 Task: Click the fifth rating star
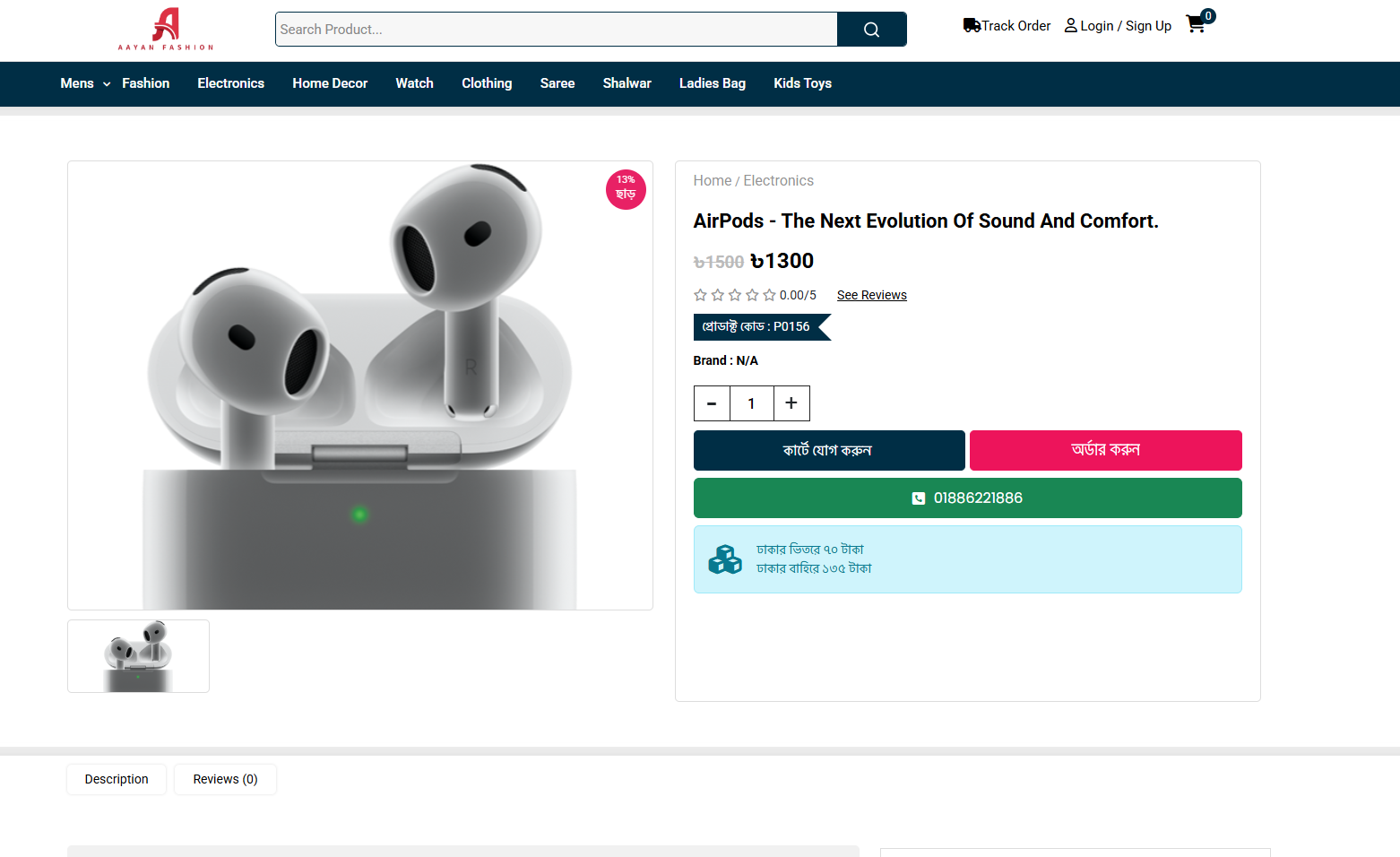coord(769,295)
